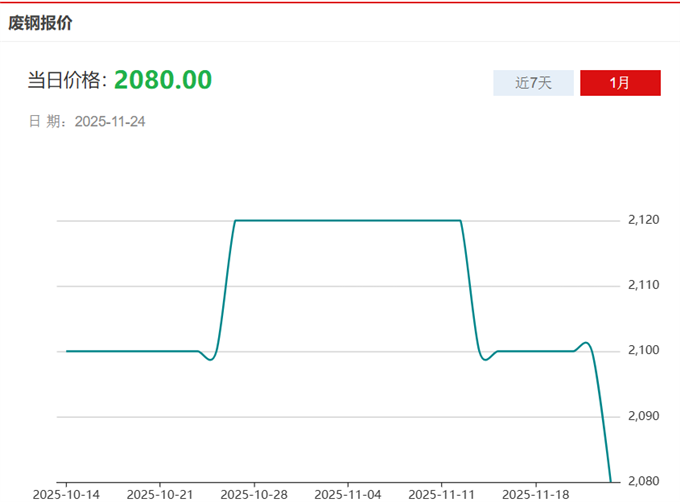This screenshot has width=680, height=502.
Task: Click the green 2080.00 price value
Action: coord(163,80)
